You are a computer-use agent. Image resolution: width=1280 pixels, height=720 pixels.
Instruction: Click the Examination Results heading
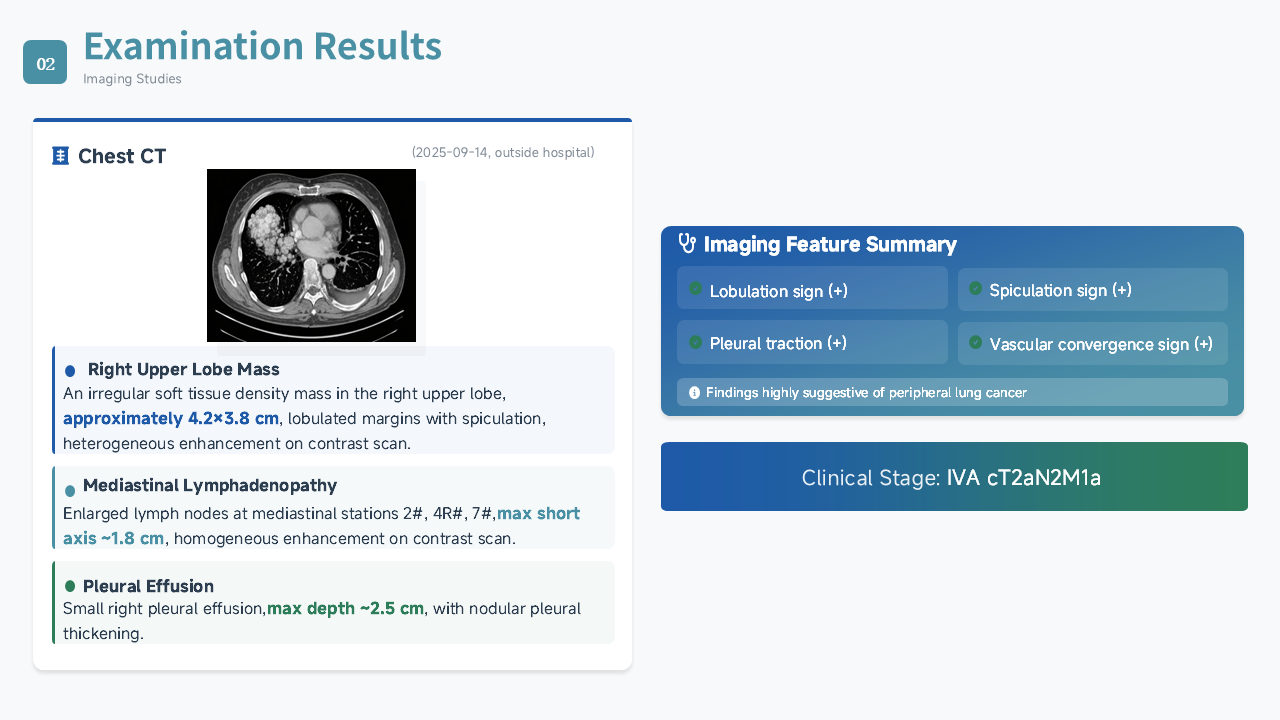coord(262,47)
